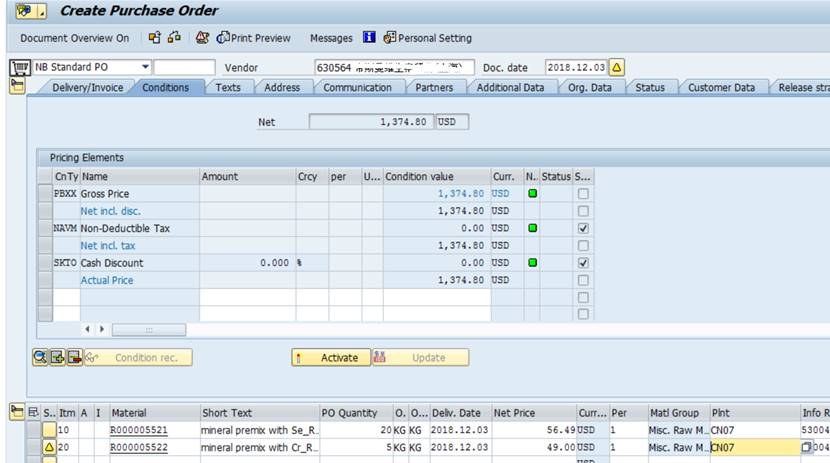Open the Additional Data tab
The image size is (830, 463).
[510, 87]
